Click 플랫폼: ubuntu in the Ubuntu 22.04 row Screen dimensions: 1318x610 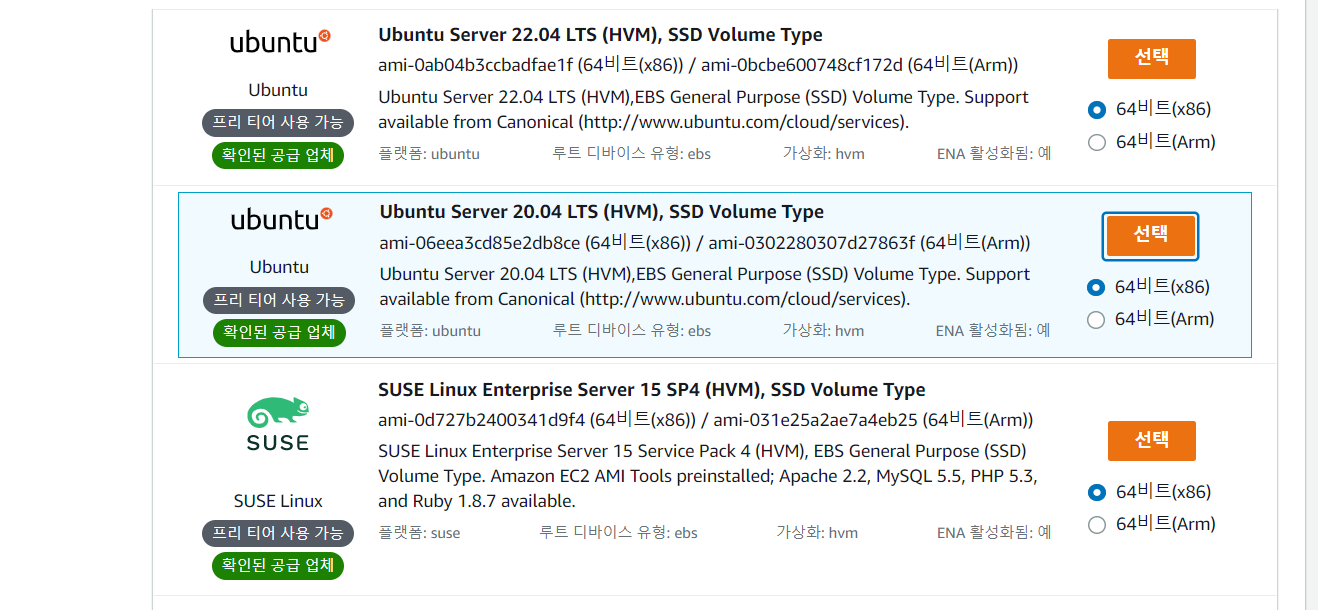click(429, 154)
